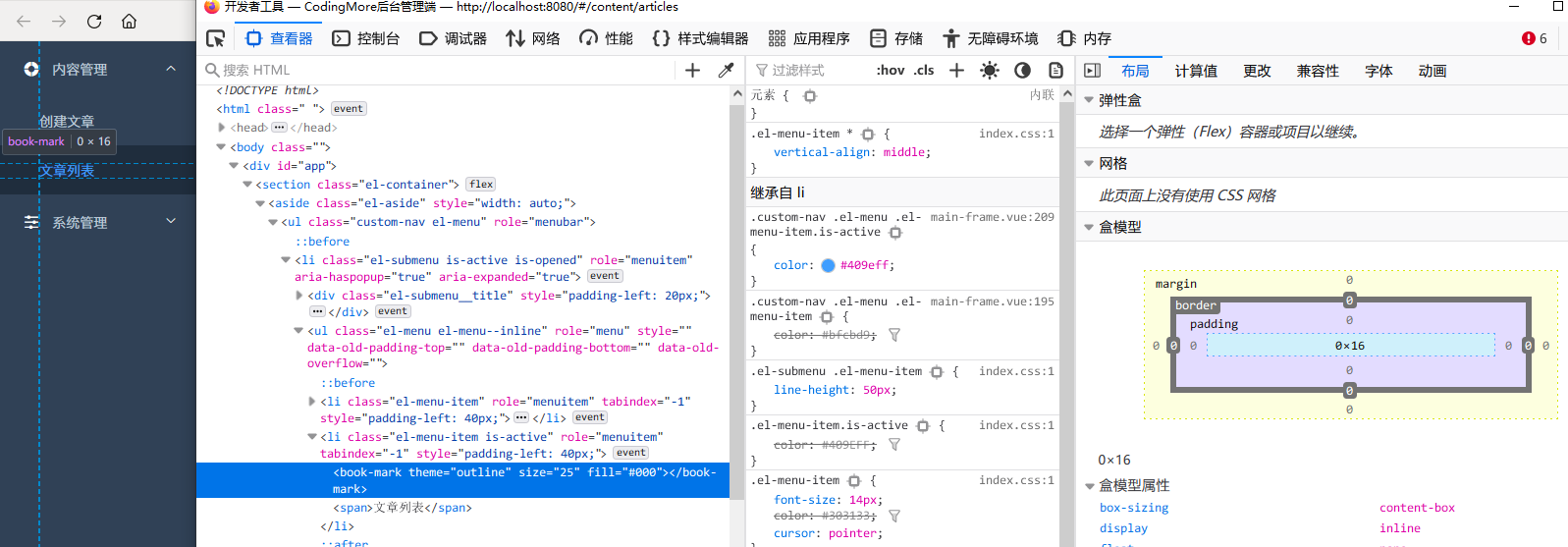Screen dimensions: 1568x547
Task: Toggle light color scheme simulation
Action: (990, 70)
